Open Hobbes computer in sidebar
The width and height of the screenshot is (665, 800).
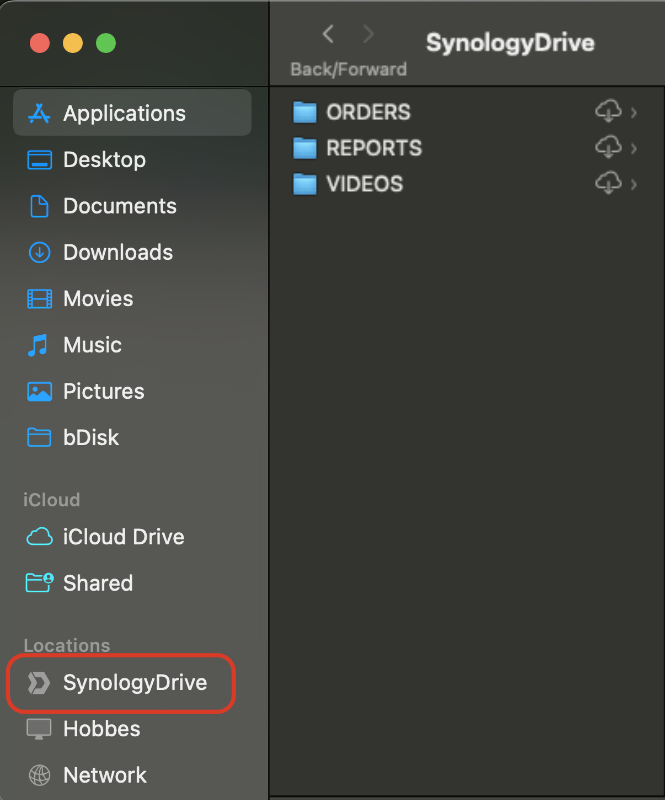point(132,729)
